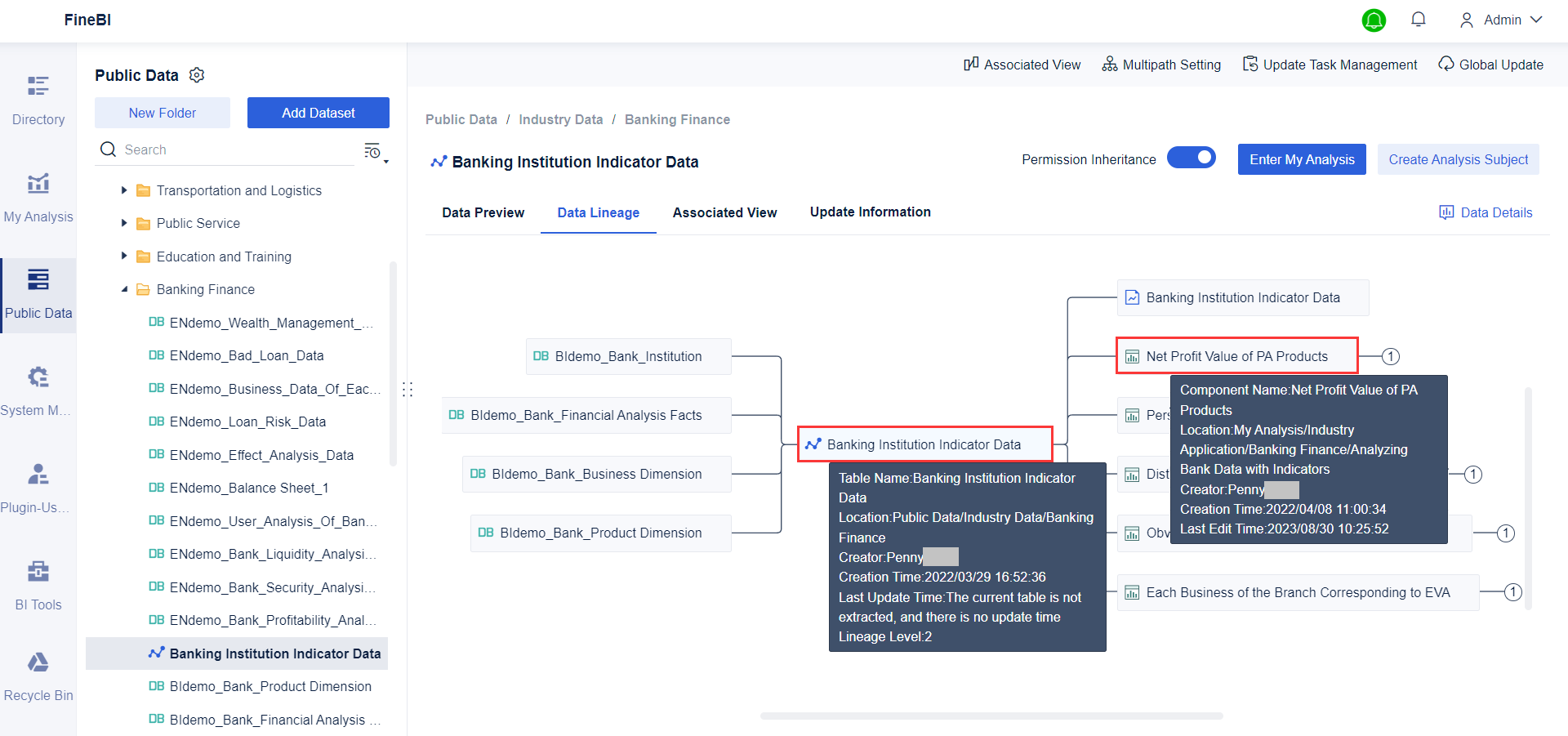Open the Plugin-Usage sidebar icon
The image size is (1568, 736).
(38, 486)
